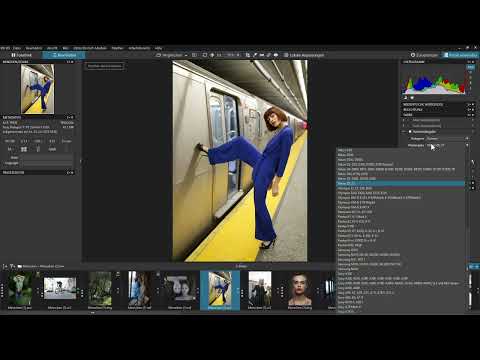Click the Preset anwenden button
The width and height of the screenshot is (480, 360).
(461, 55)
